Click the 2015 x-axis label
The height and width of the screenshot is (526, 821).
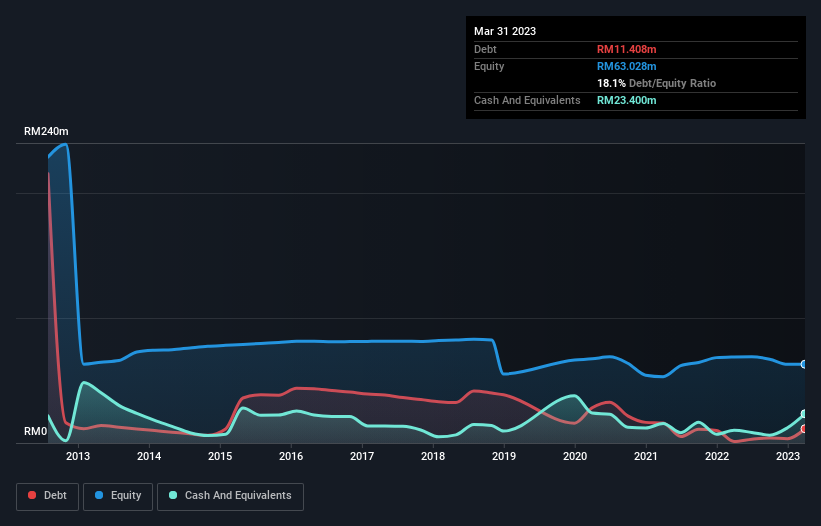(x=220, y=456)
